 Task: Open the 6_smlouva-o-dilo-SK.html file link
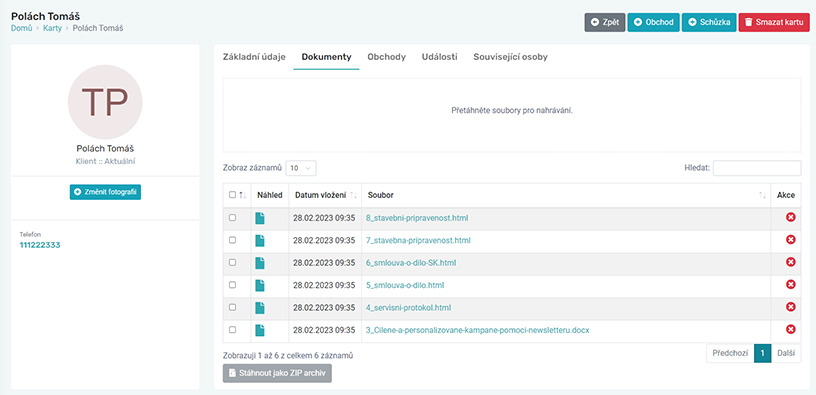click(411, 263)
